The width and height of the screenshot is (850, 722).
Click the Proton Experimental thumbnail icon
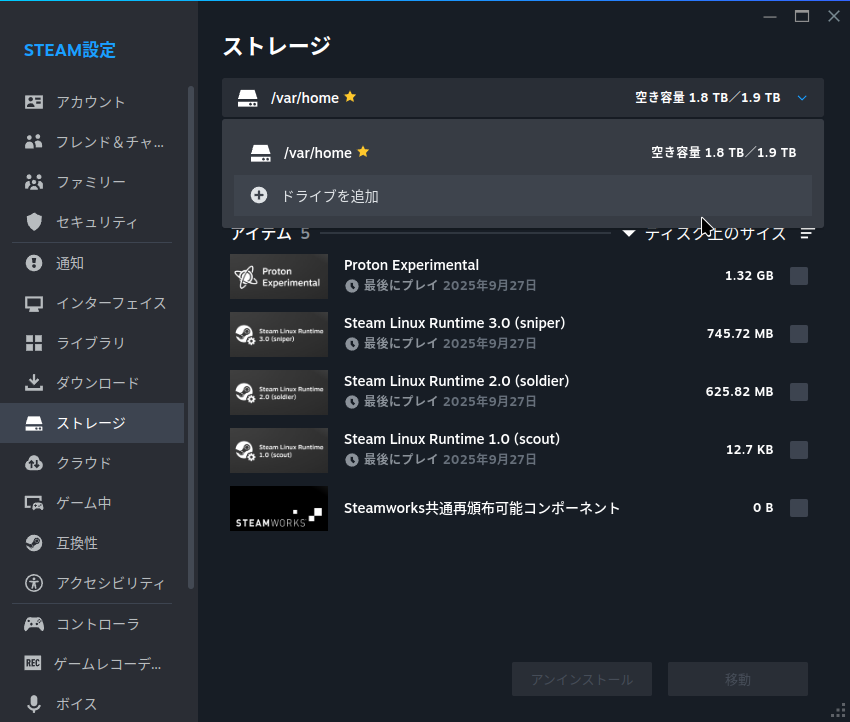(x=278, y=276)
